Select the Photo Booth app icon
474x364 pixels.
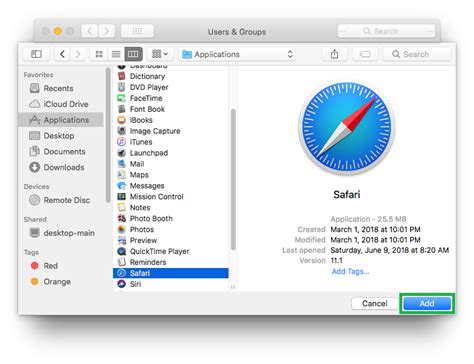(122, 218)
